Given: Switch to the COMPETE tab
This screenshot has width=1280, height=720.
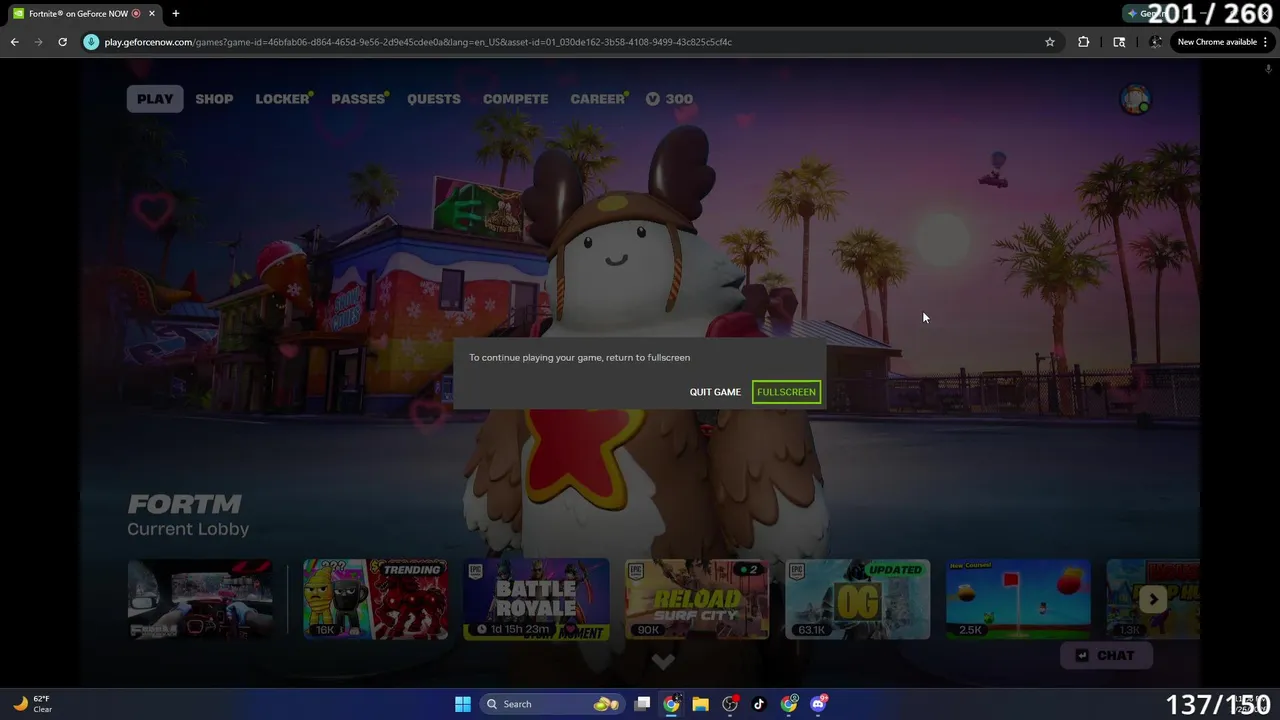Looking at the screenshot, I should coord(515,99).
